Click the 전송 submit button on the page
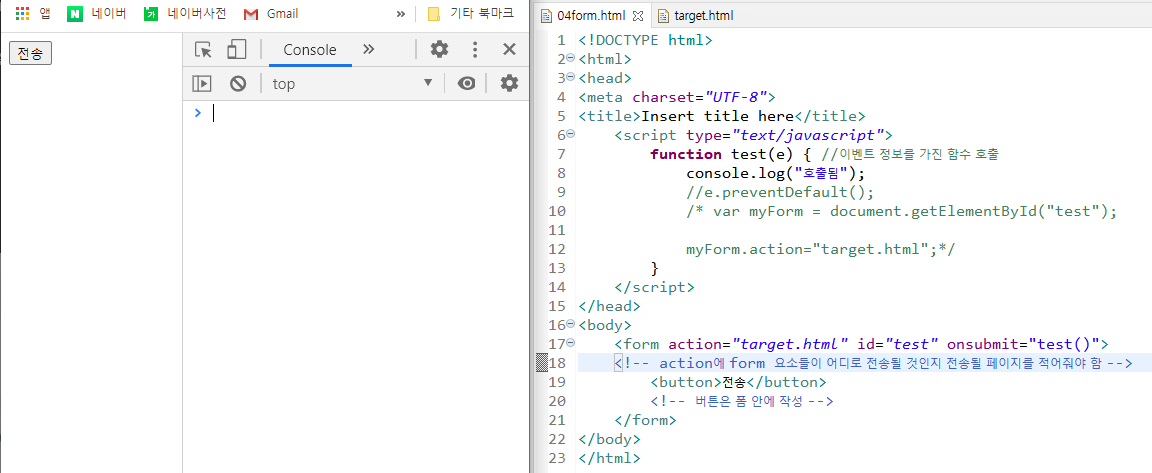 30,54
